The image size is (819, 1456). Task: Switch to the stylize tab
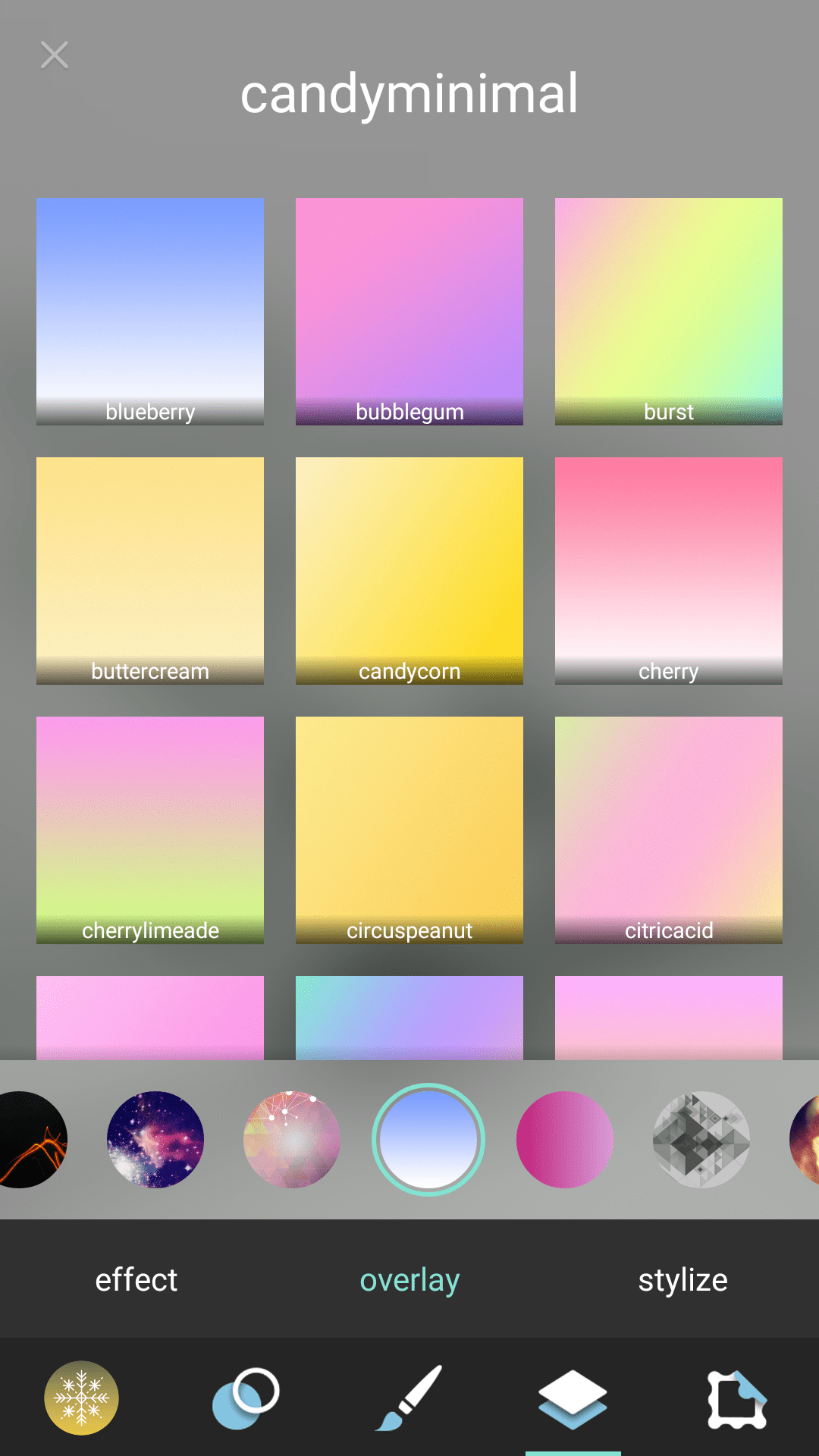682,1280
